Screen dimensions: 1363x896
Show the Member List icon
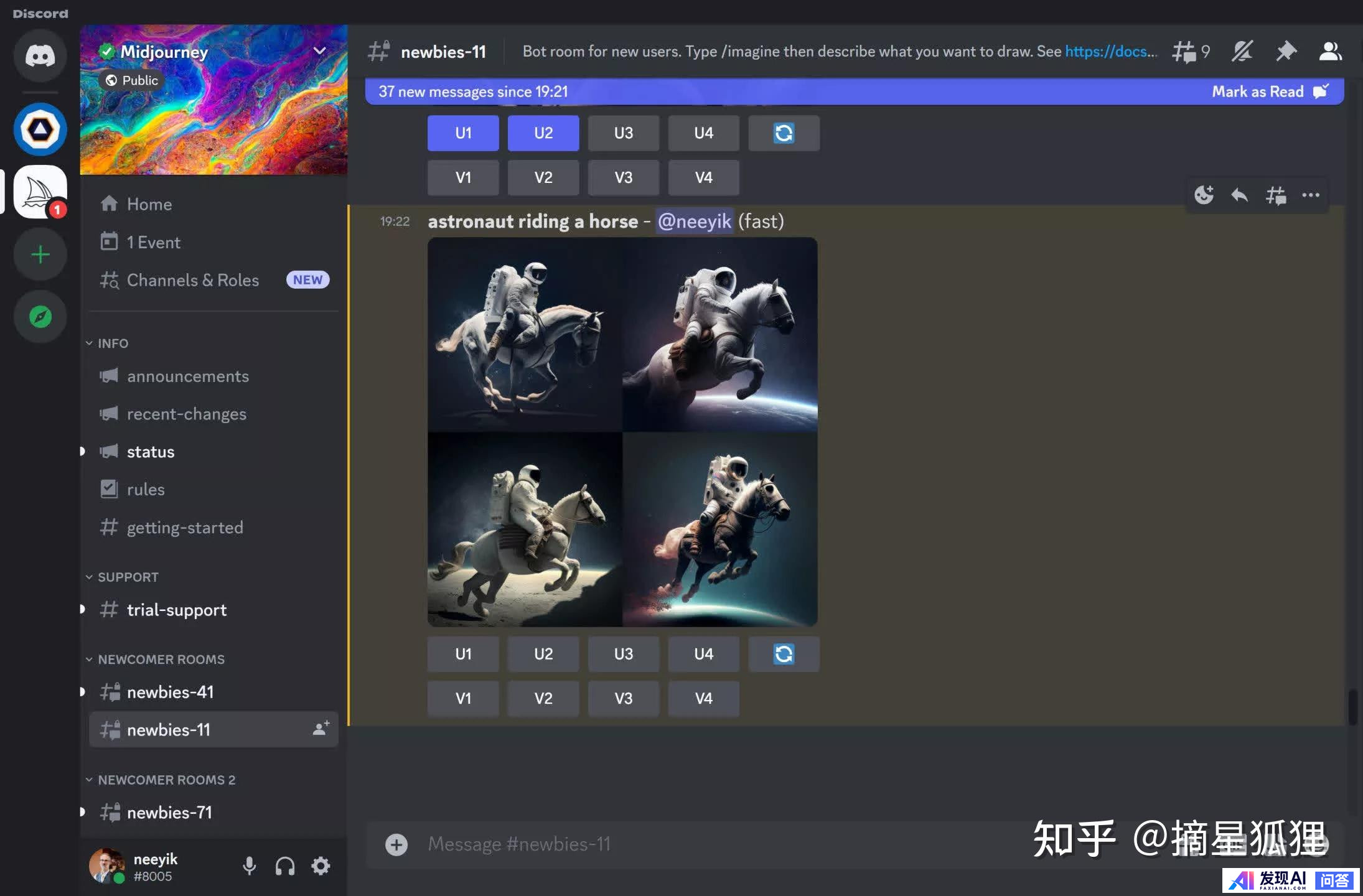tap(1330, 52)
